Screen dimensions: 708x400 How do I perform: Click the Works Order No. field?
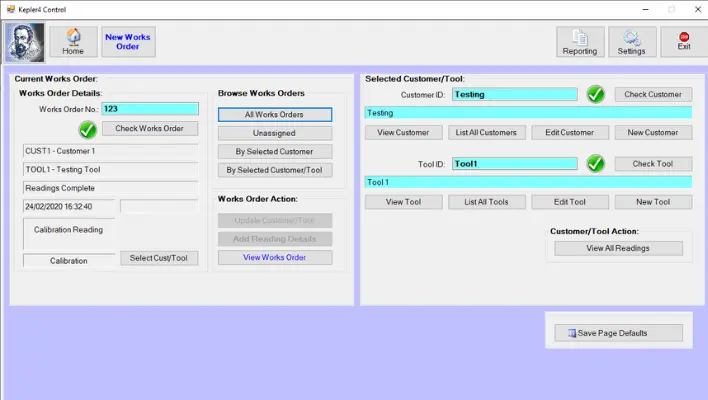[x=150, y=109]
